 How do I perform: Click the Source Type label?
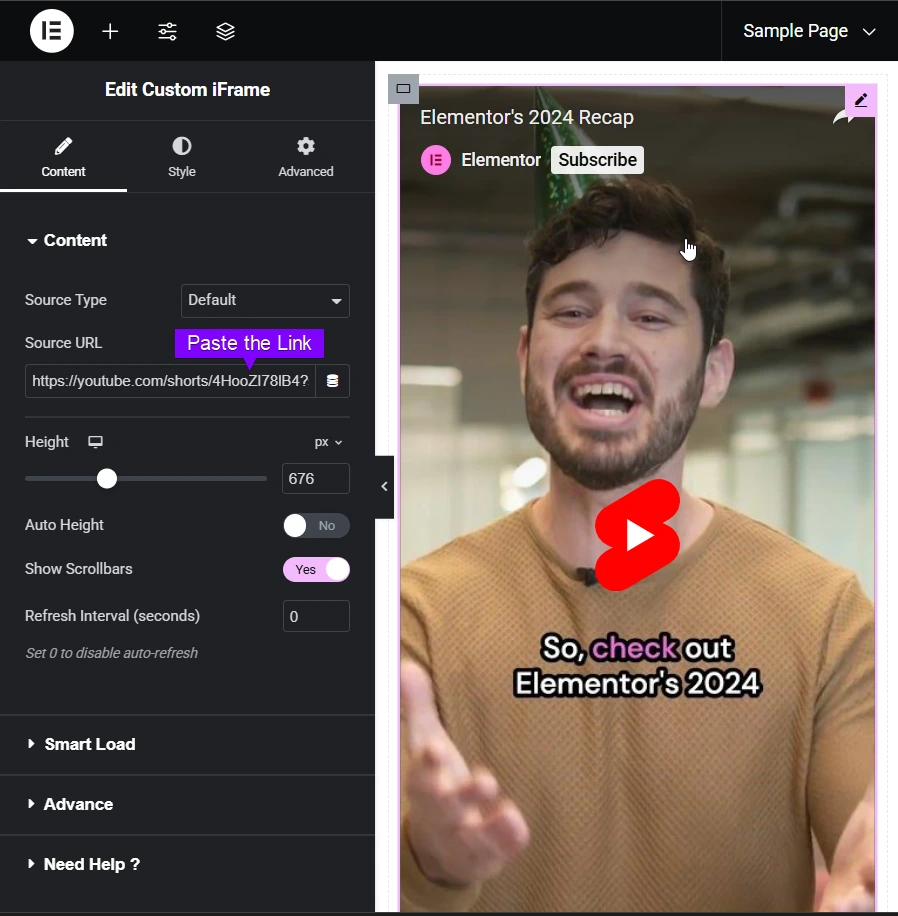click(x=65, y=300)
